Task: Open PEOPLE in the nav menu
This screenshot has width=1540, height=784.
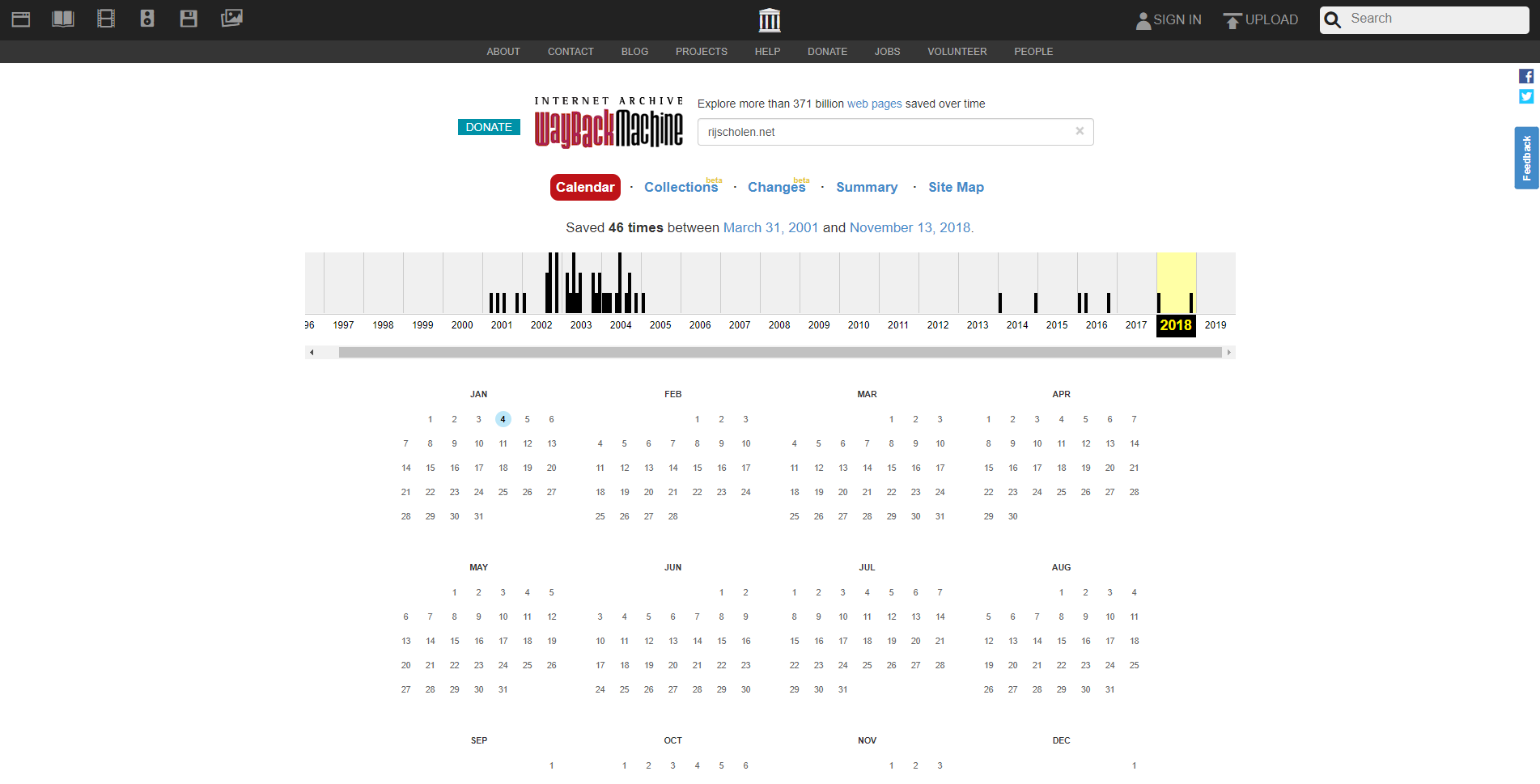Action: [x=1033, y=52]
